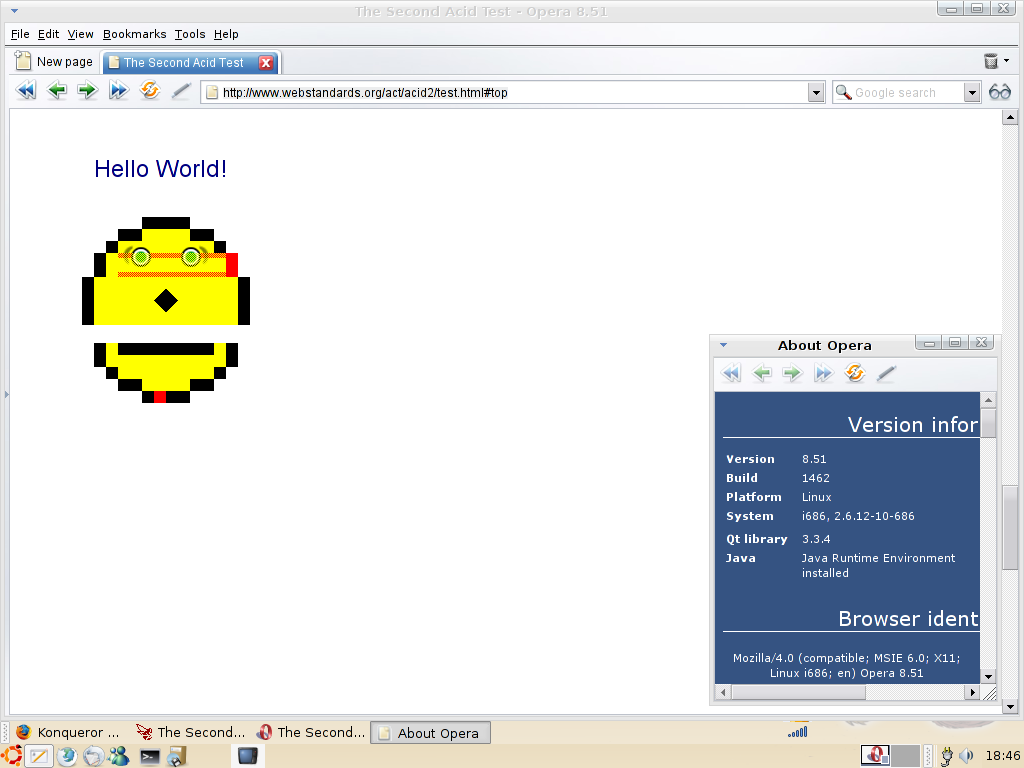Open the Tools menu

click(190, 34)
